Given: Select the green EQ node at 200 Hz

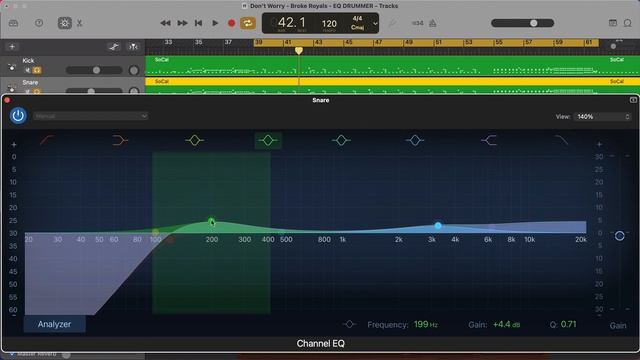Looking at the screenshot, I should 211,221.
